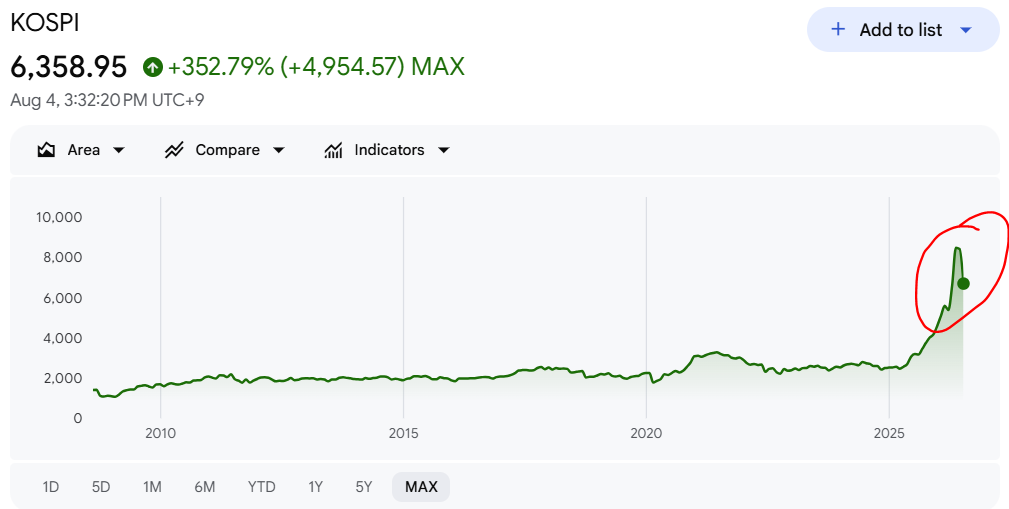Image resolution: width=1009 pixels, height=509 pixels.
Task: Select the 1D time range
Action: [x=51, y=487]
